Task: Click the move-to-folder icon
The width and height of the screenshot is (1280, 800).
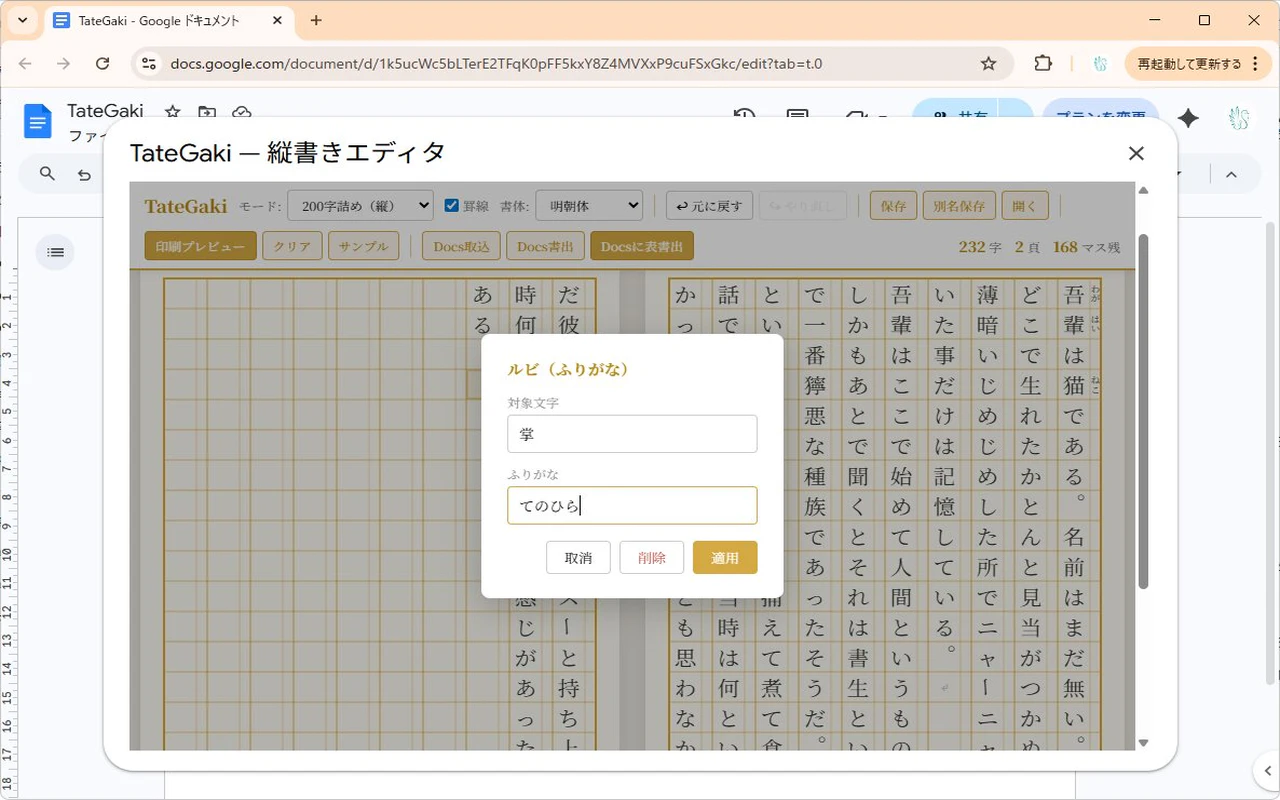Action: click(206, 112)
